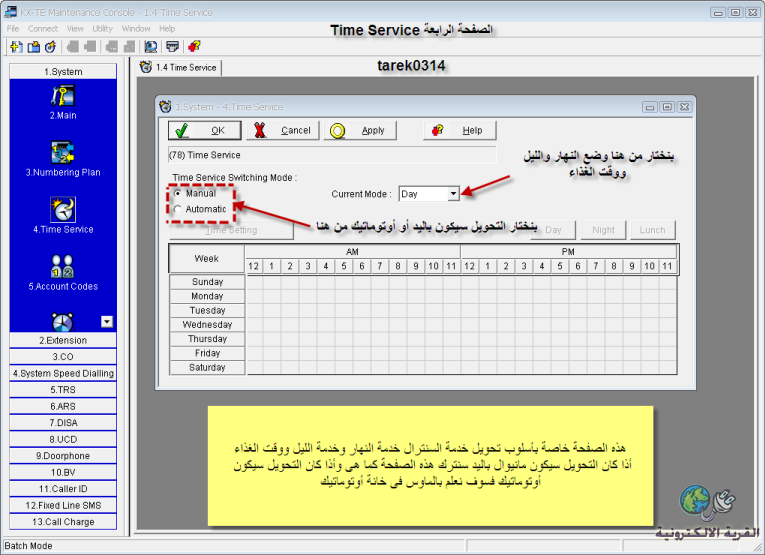
Task: Click the open folder toolbar icon
Action: point(33,46)
